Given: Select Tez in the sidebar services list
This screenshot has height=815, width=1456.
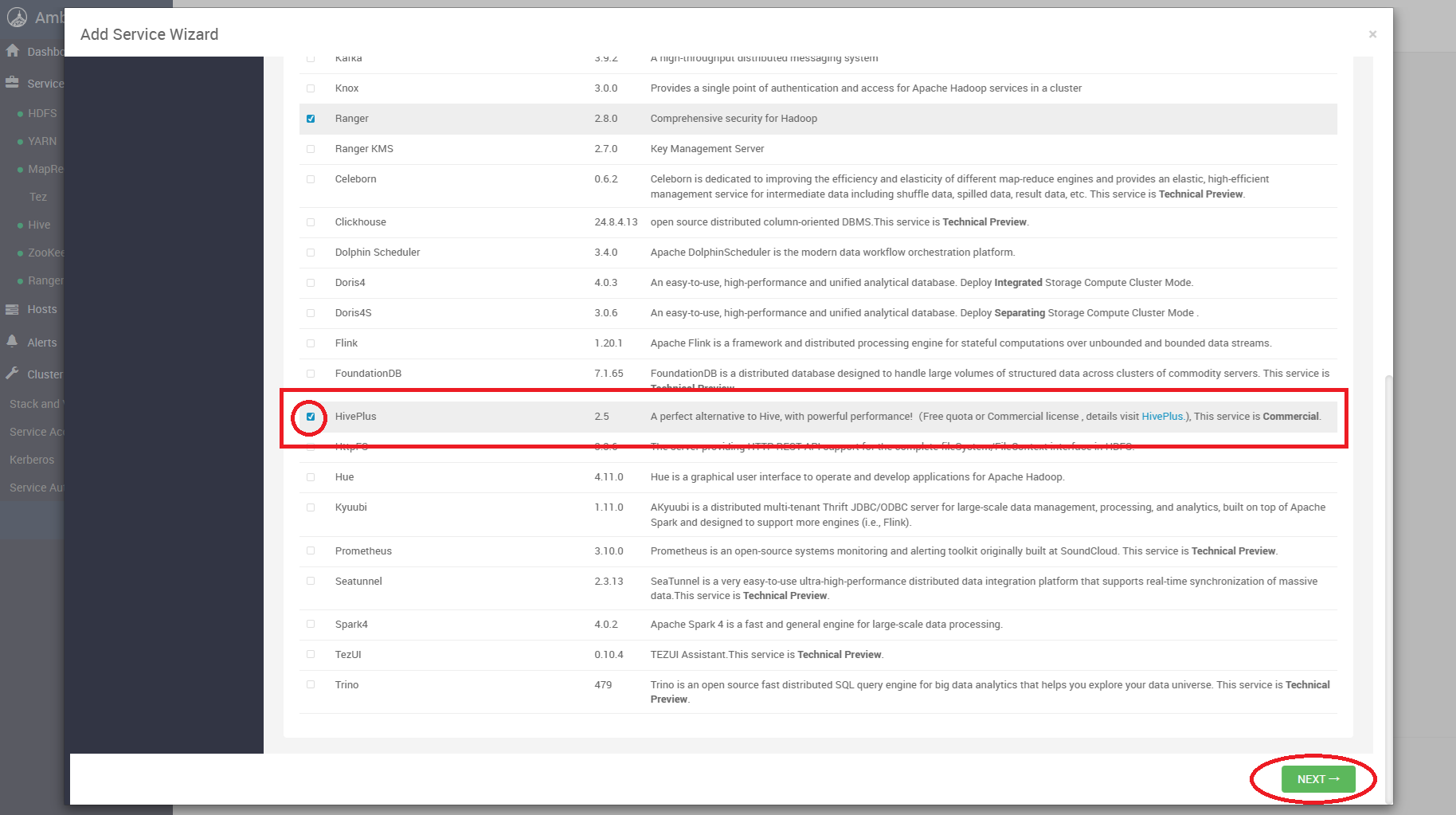Looking at the screenshot, I should pyautogui.click(x=38, y=197).
